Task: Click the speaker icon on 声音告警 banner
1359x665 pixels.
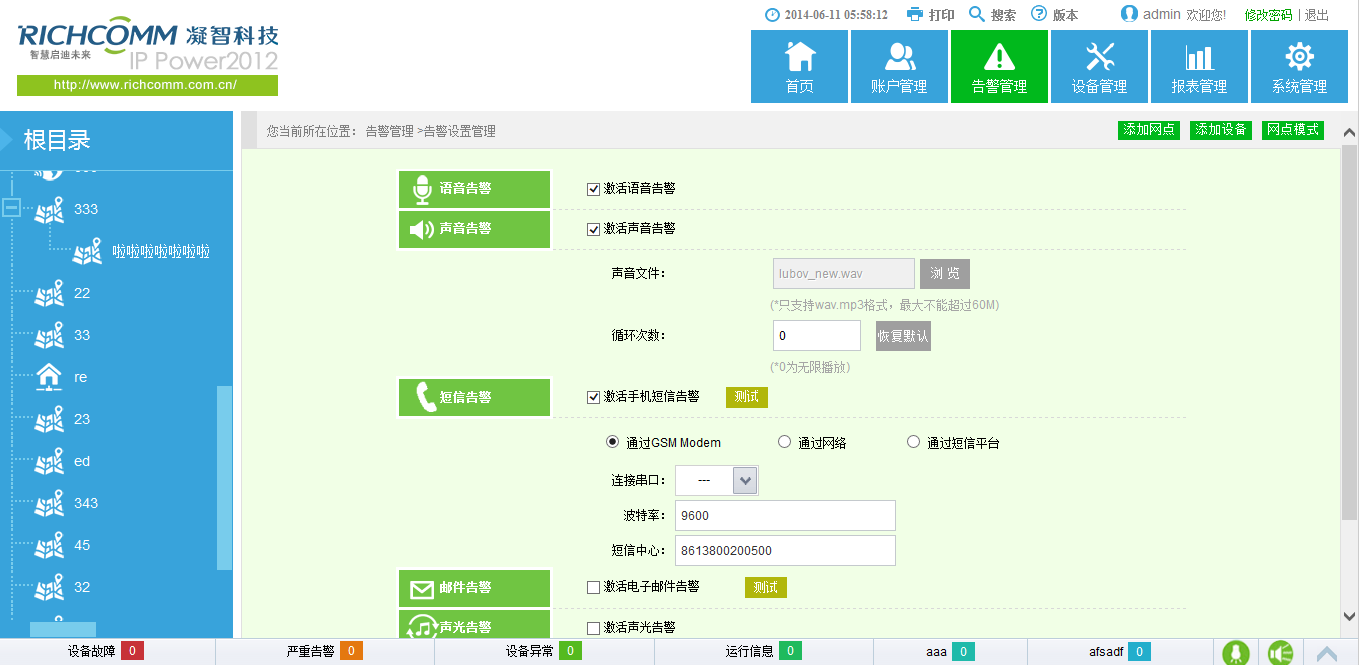Action: click(421, 229)
